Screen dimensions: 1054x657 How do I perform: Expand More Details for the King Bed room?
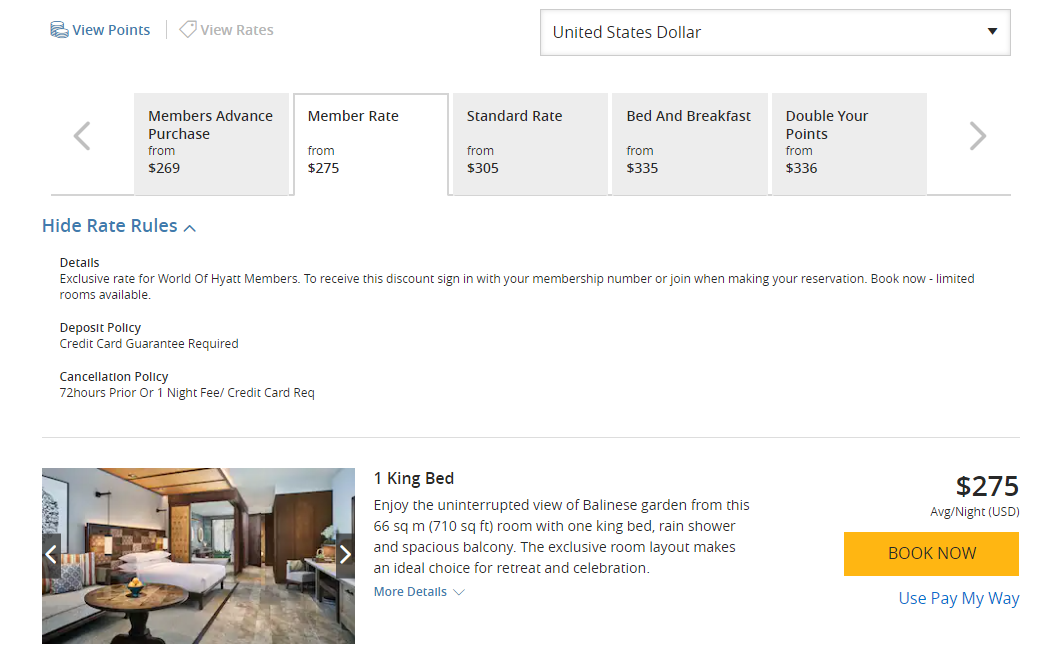[419, 591]
